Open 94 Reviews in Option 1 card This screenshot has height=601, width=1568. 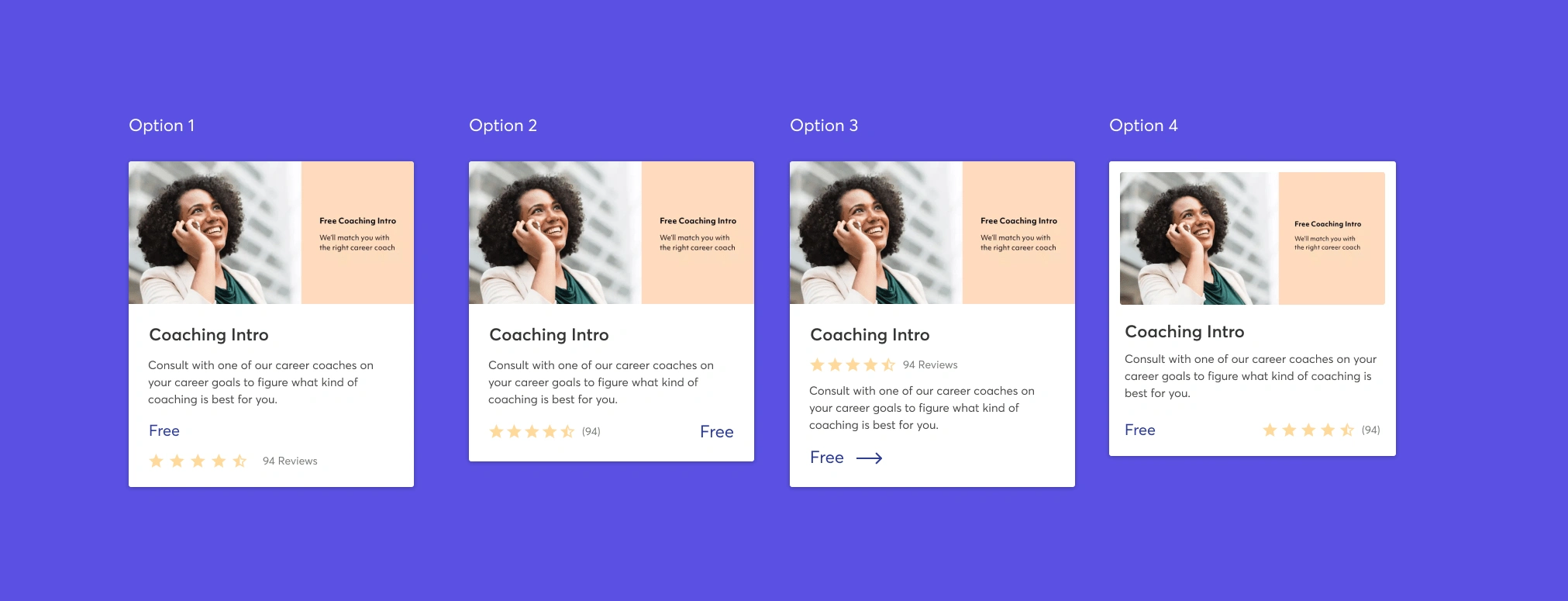click(290, 461)
